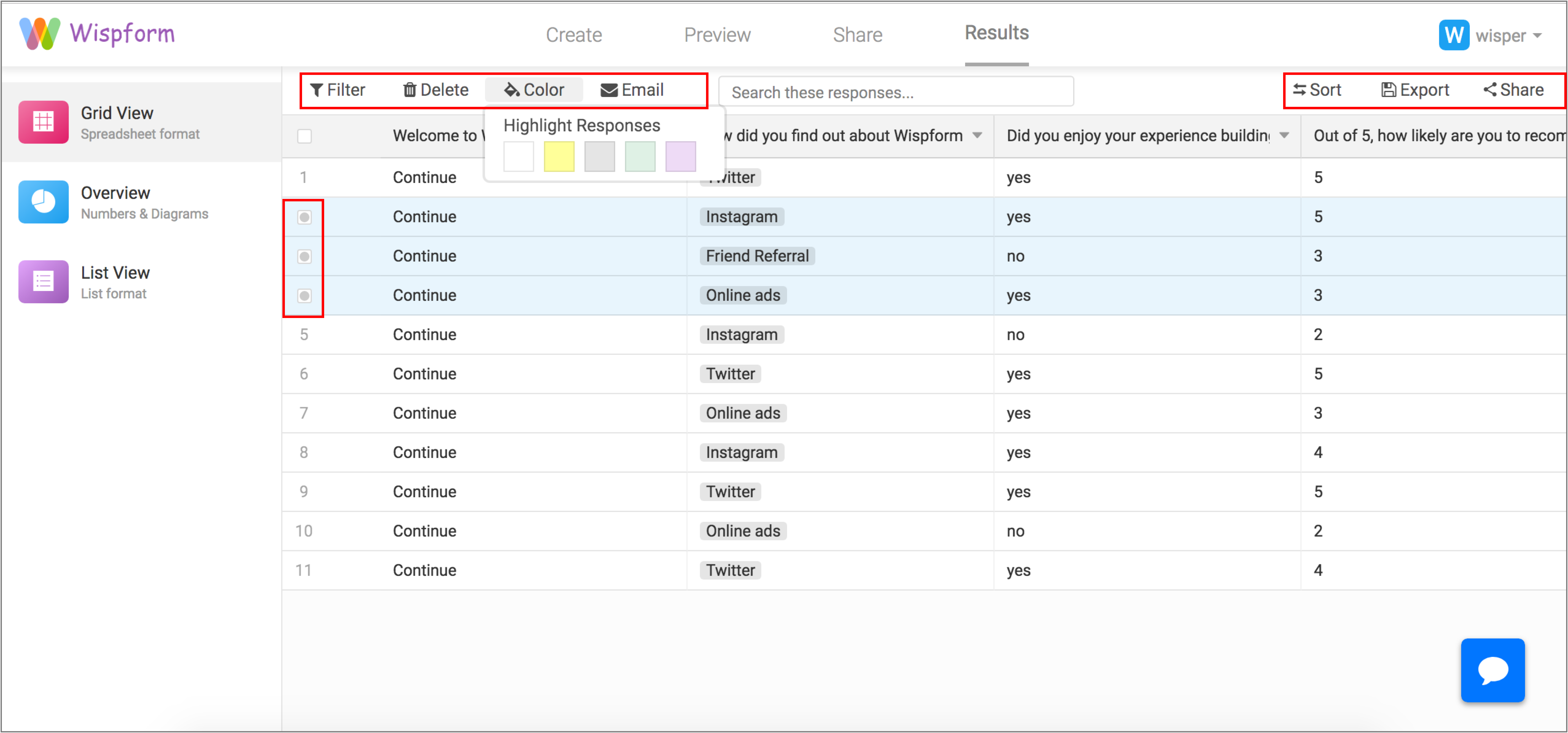Image resolution: width=1568 pixels, height=733 pixels.
Task: Click the 'Twitter' tag in row 9
Action: (x=730, y=491)
